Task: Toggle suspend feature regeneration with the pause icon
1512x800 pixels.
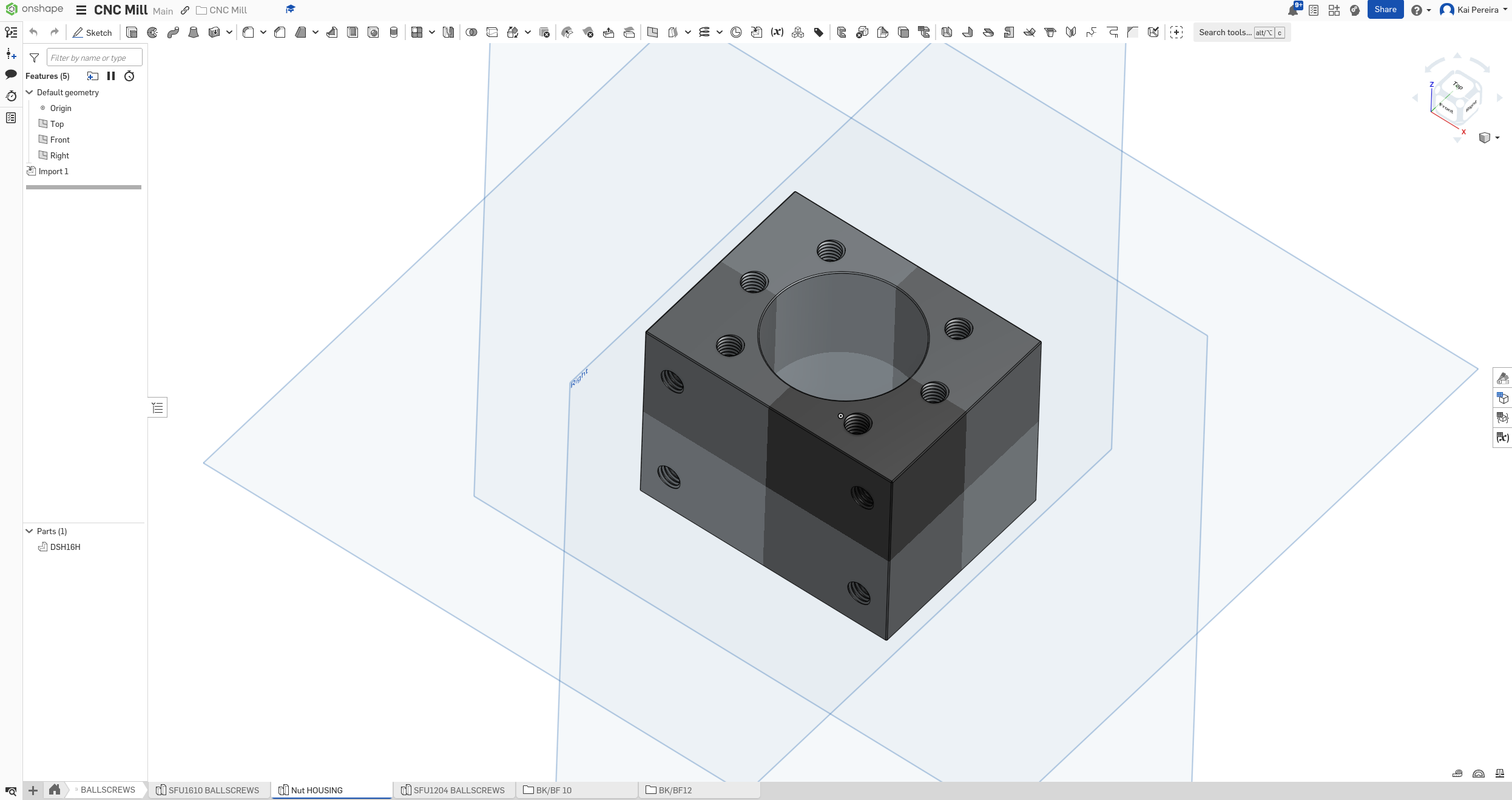Action: pyautogui.click(x=111, y=76)
